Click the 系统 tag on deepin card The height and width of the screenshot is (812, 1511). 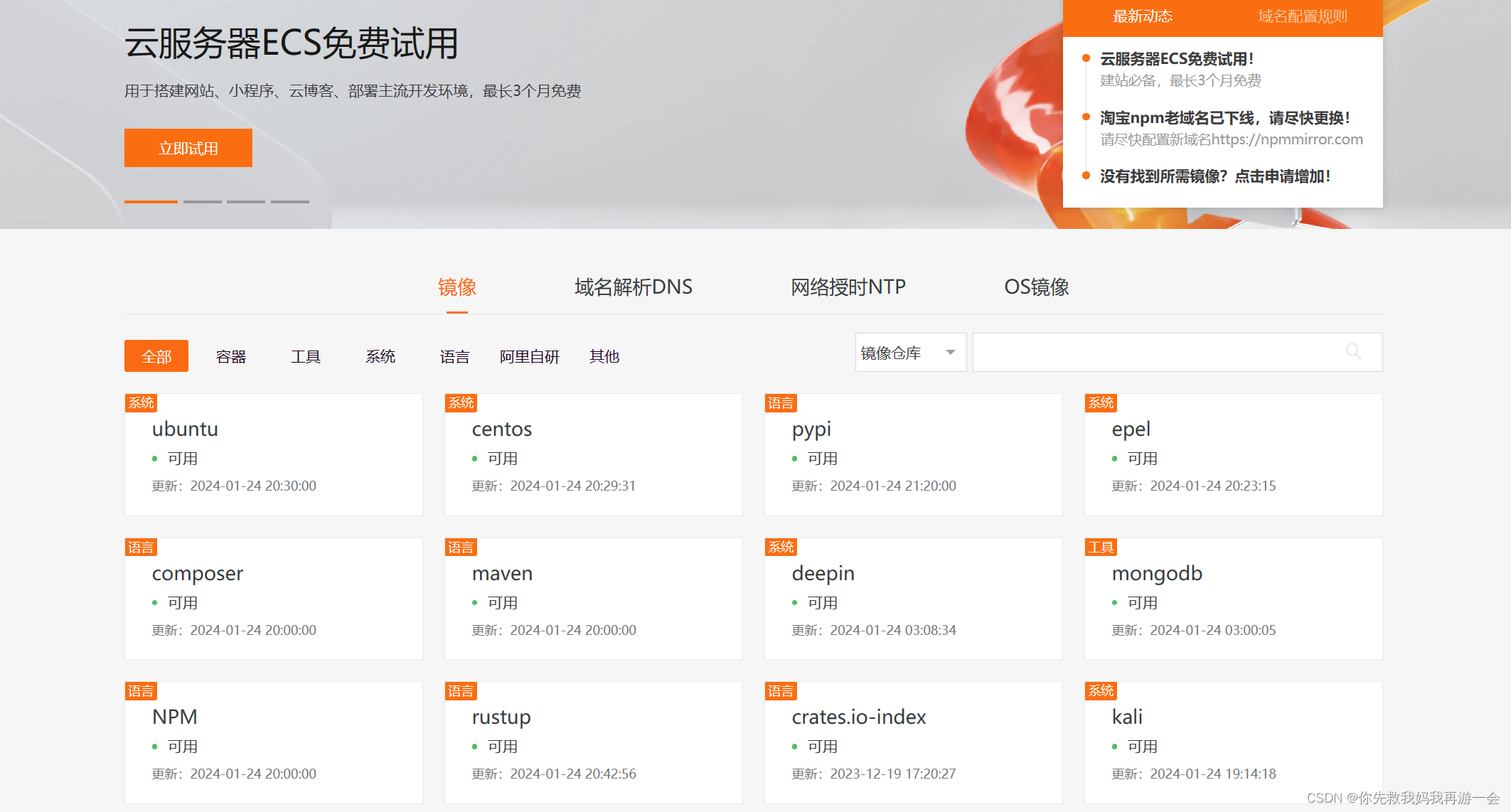pos(781,547)
